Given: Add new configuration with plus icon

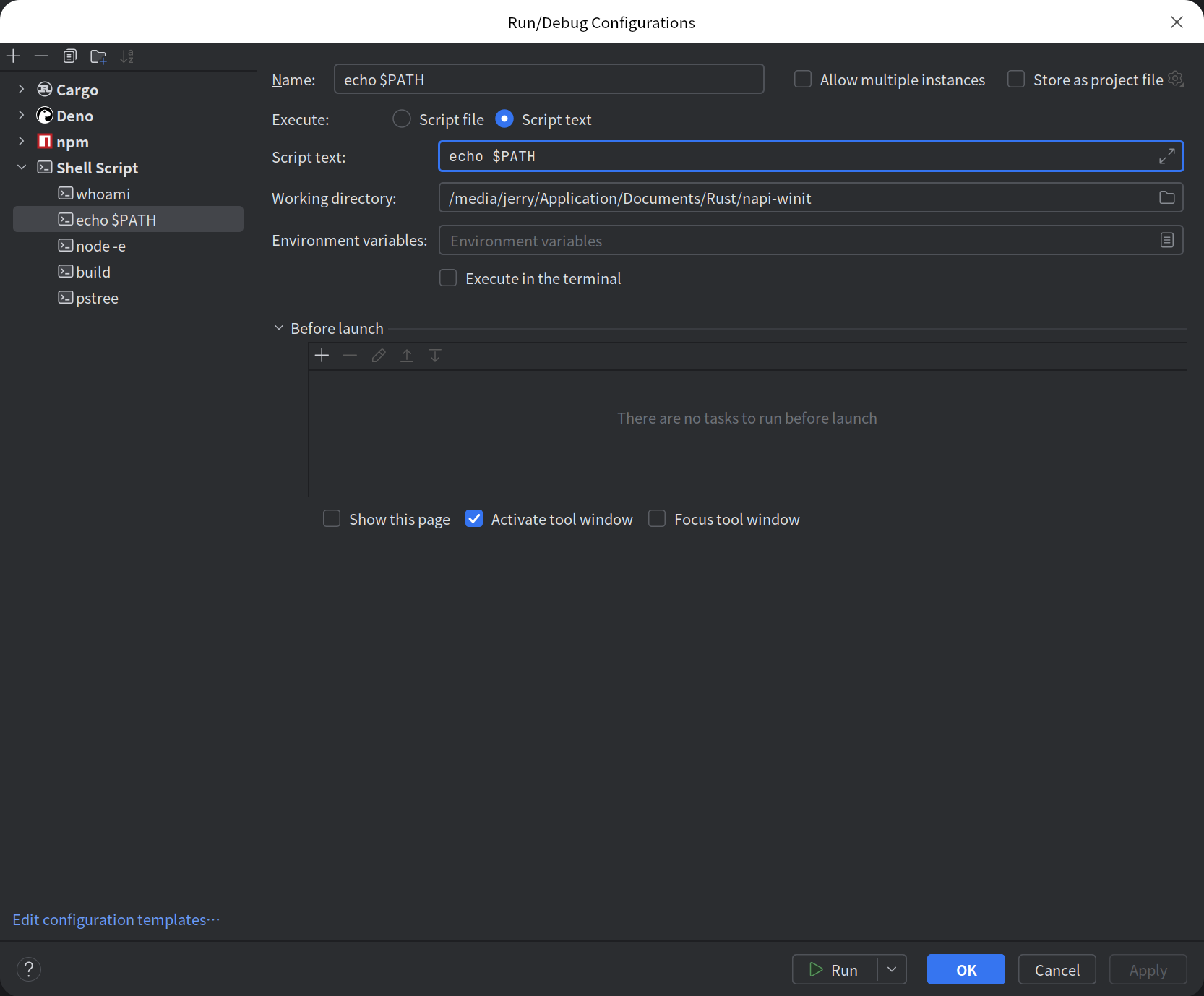Looking at the screenshot, I should point(13,56).
